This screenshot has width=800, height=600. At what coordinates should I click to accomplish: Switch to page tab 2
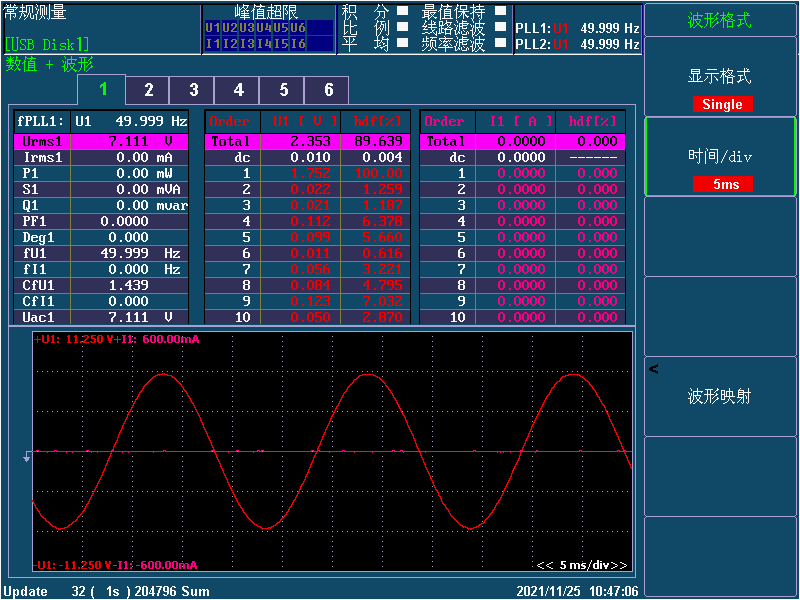point(148,90)
